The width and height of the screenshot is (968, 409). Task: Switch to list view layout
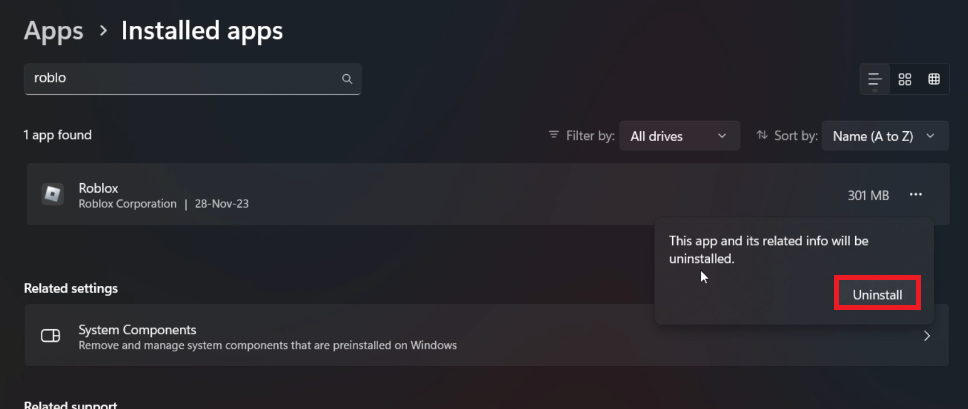tap(875, 79)
